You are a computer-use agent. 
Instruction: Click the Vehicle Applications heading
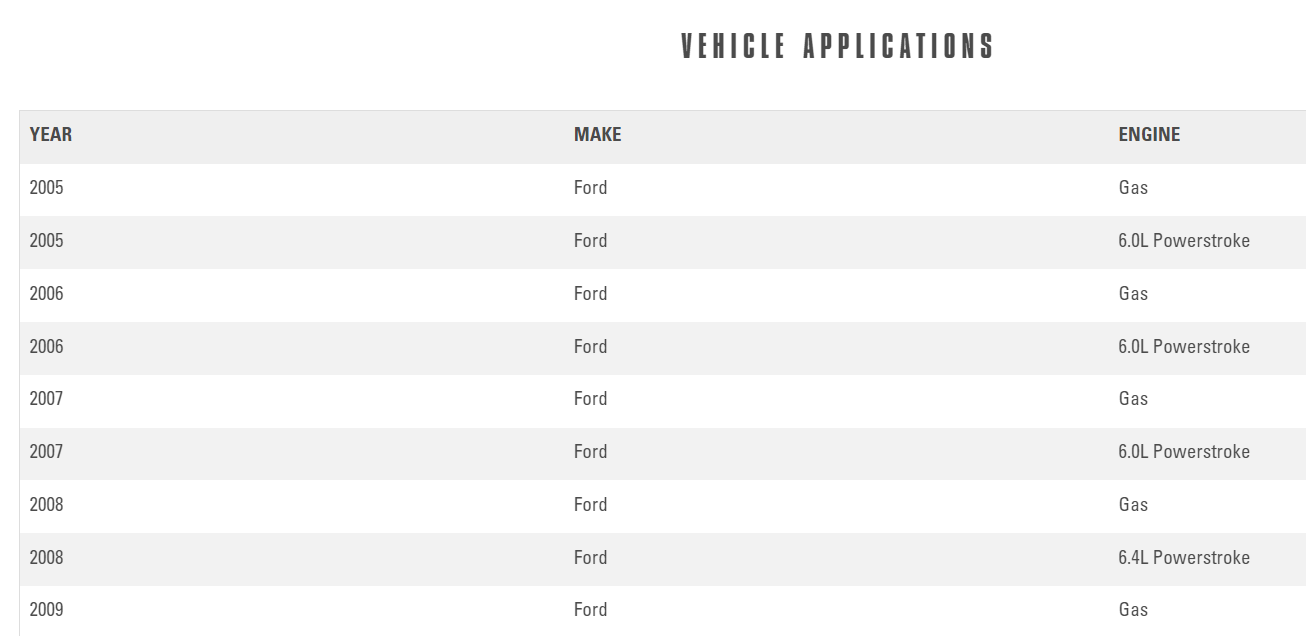tap(837, 47)
